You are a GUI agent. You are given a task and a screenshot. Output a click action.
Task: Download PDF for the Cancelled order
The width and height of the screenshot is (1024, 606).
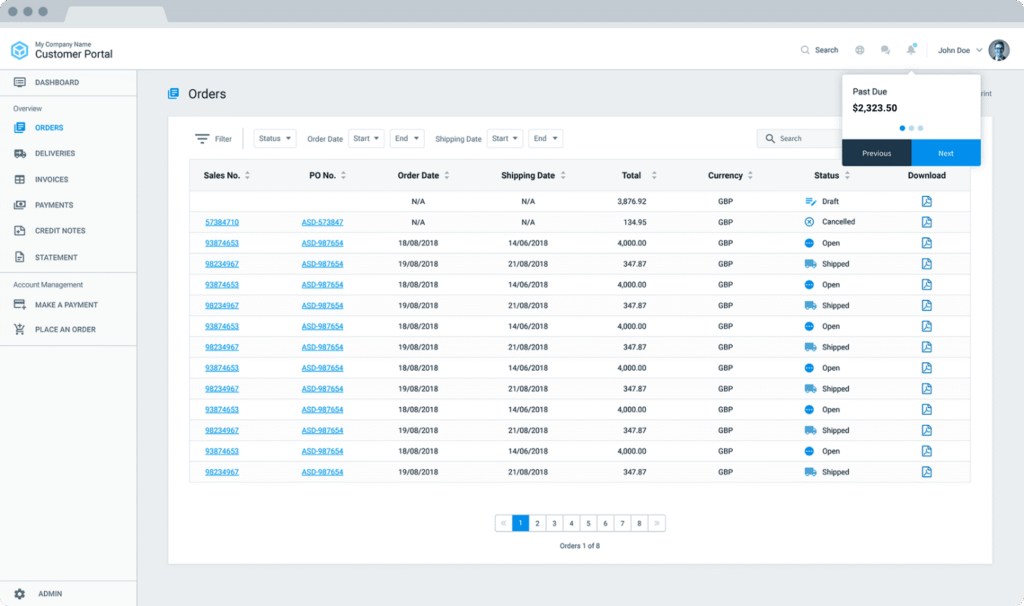926,222
